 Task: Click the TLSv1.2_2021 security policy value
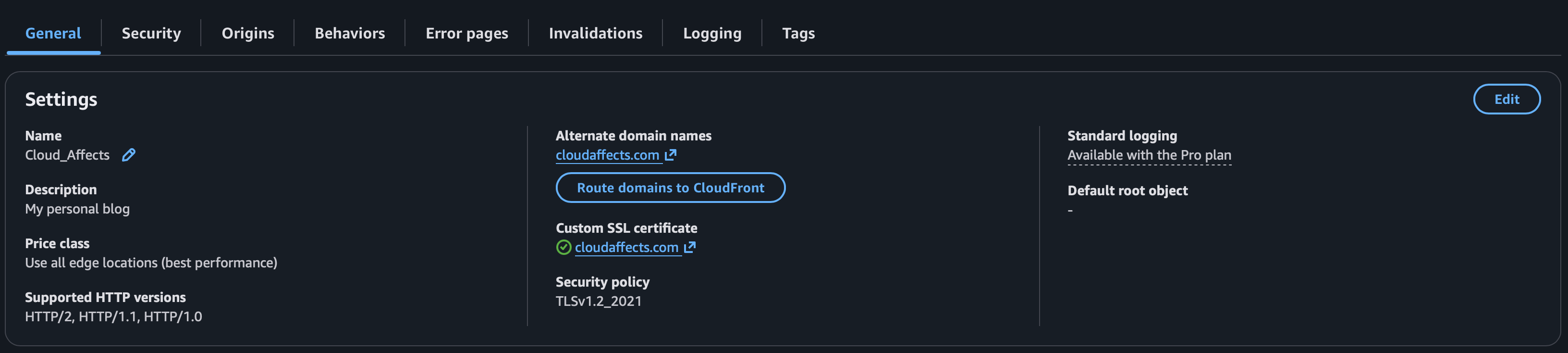tap(599, 301)
